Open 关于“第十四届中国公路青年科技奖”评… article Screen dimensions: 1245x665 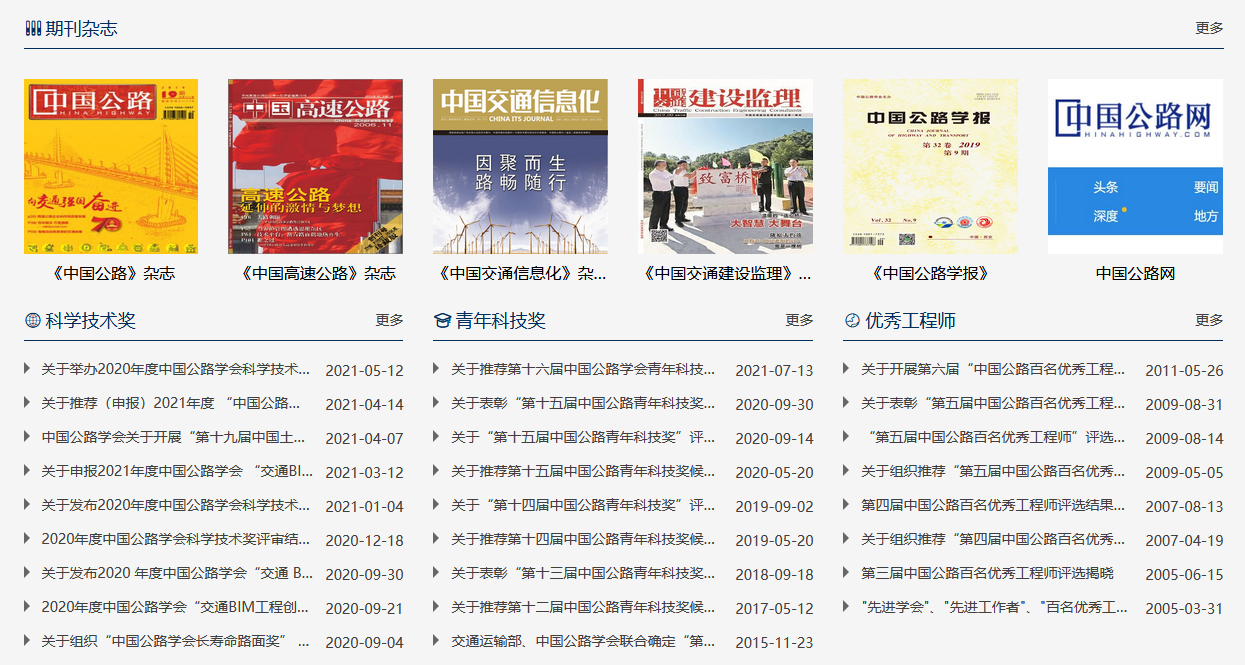(x=583, y=505)
